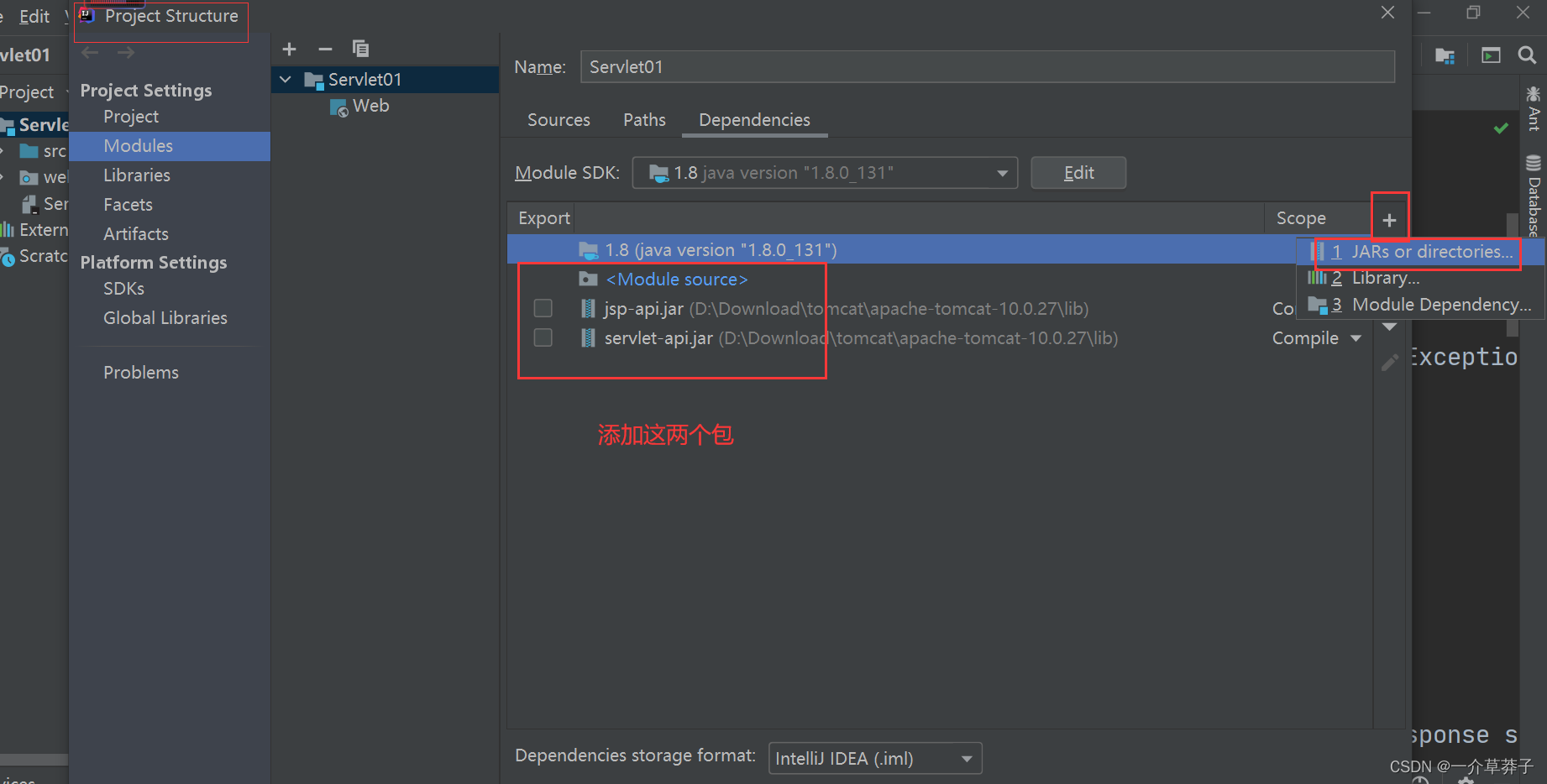Click the module Name input field
This screenshot has height=784, width=1547.
987,66
